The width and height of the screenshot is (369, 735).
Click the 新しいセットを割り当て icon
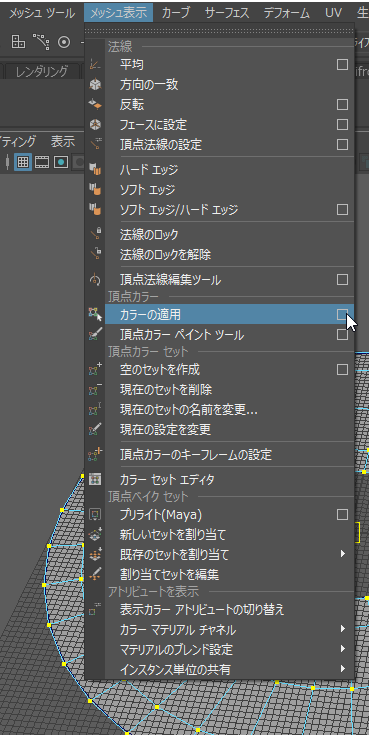click(x=95, y=534)
